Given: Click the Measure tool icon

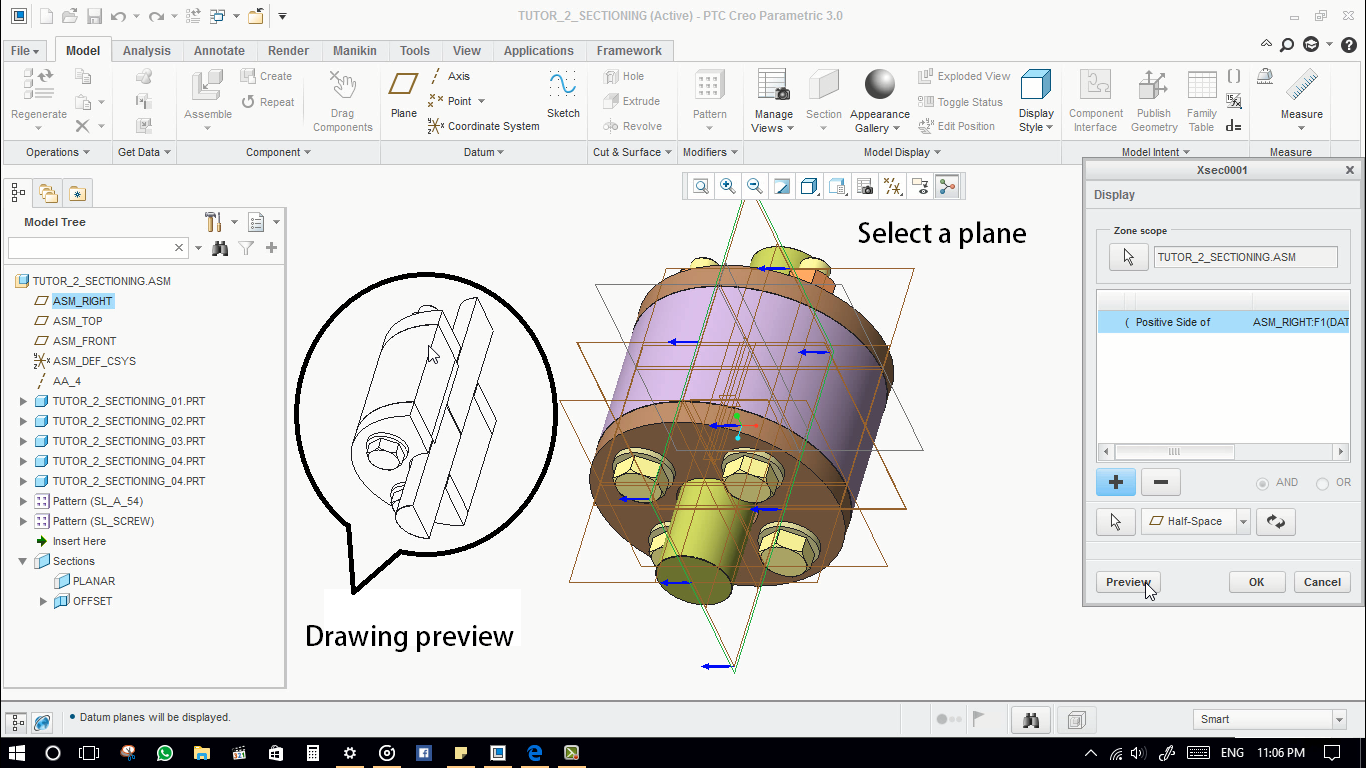Looking at the screenshot, I should point(1301,86).
